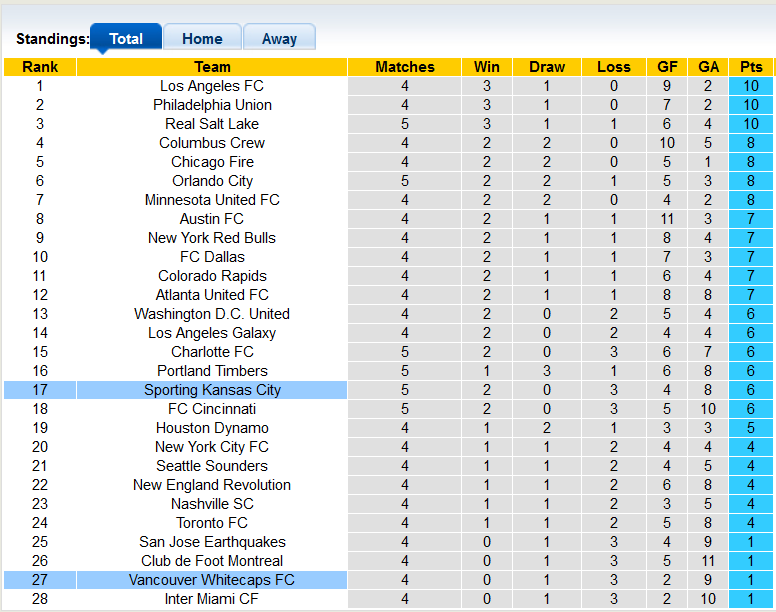Open the Los Angeles FC team link
The image size is (776, 612).
point(212,86)
